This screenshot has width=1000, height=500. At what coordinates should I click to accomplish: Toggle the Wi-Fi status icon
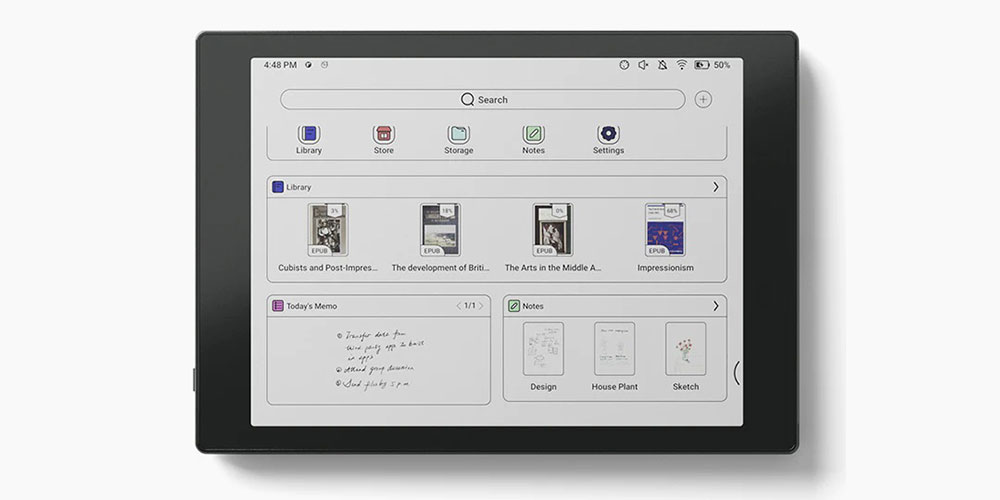tap(682, 65)
